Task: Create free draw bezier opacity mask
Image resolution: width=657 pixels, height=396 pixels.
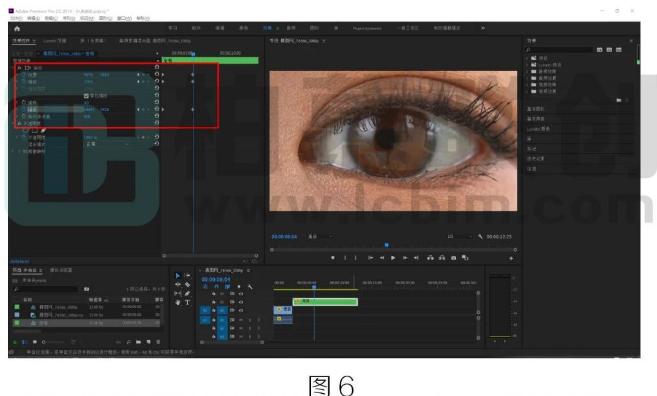Action: 43,130
